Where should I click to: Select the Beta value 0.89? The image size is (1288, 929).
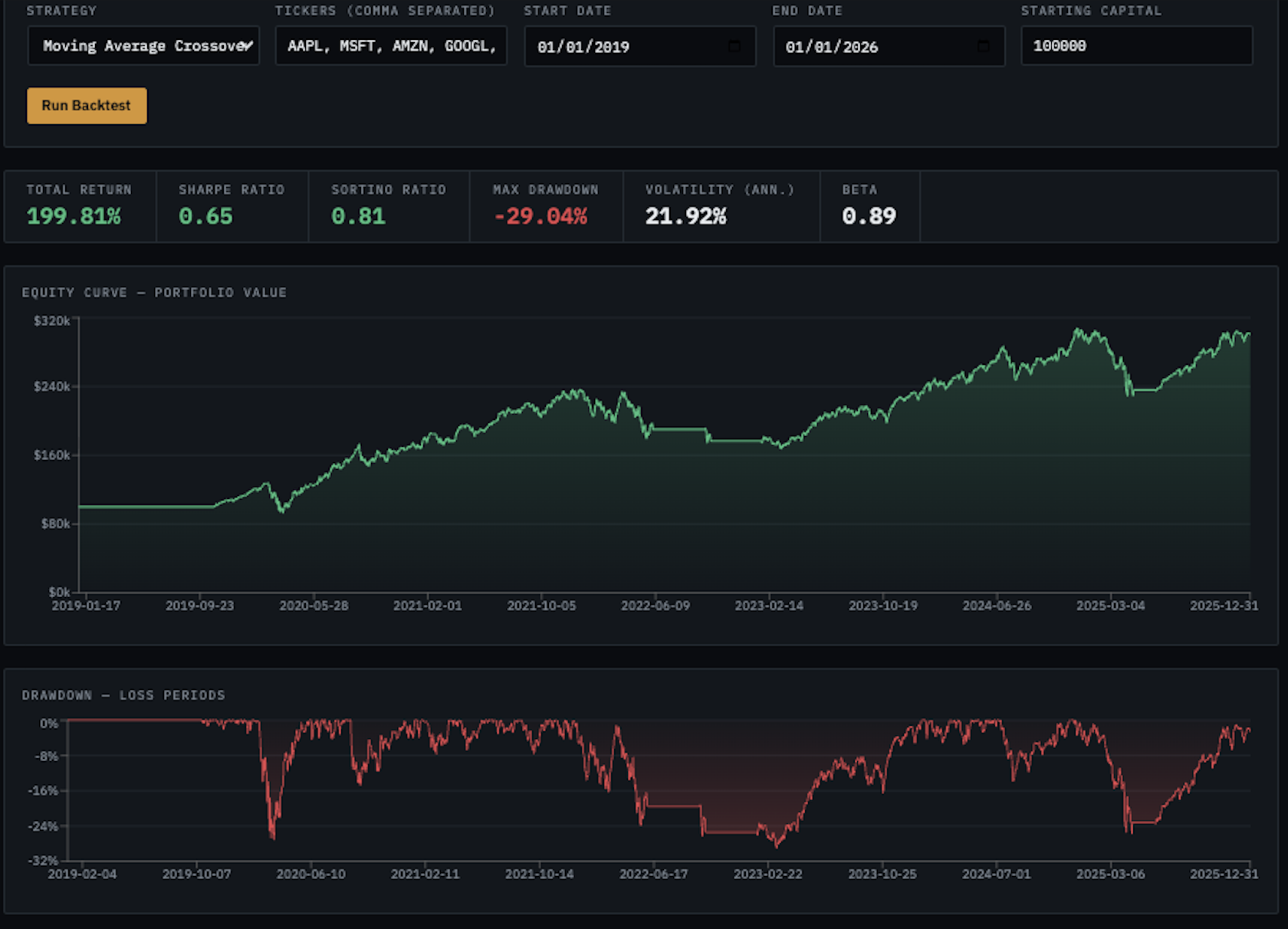[x=869, y=216]
